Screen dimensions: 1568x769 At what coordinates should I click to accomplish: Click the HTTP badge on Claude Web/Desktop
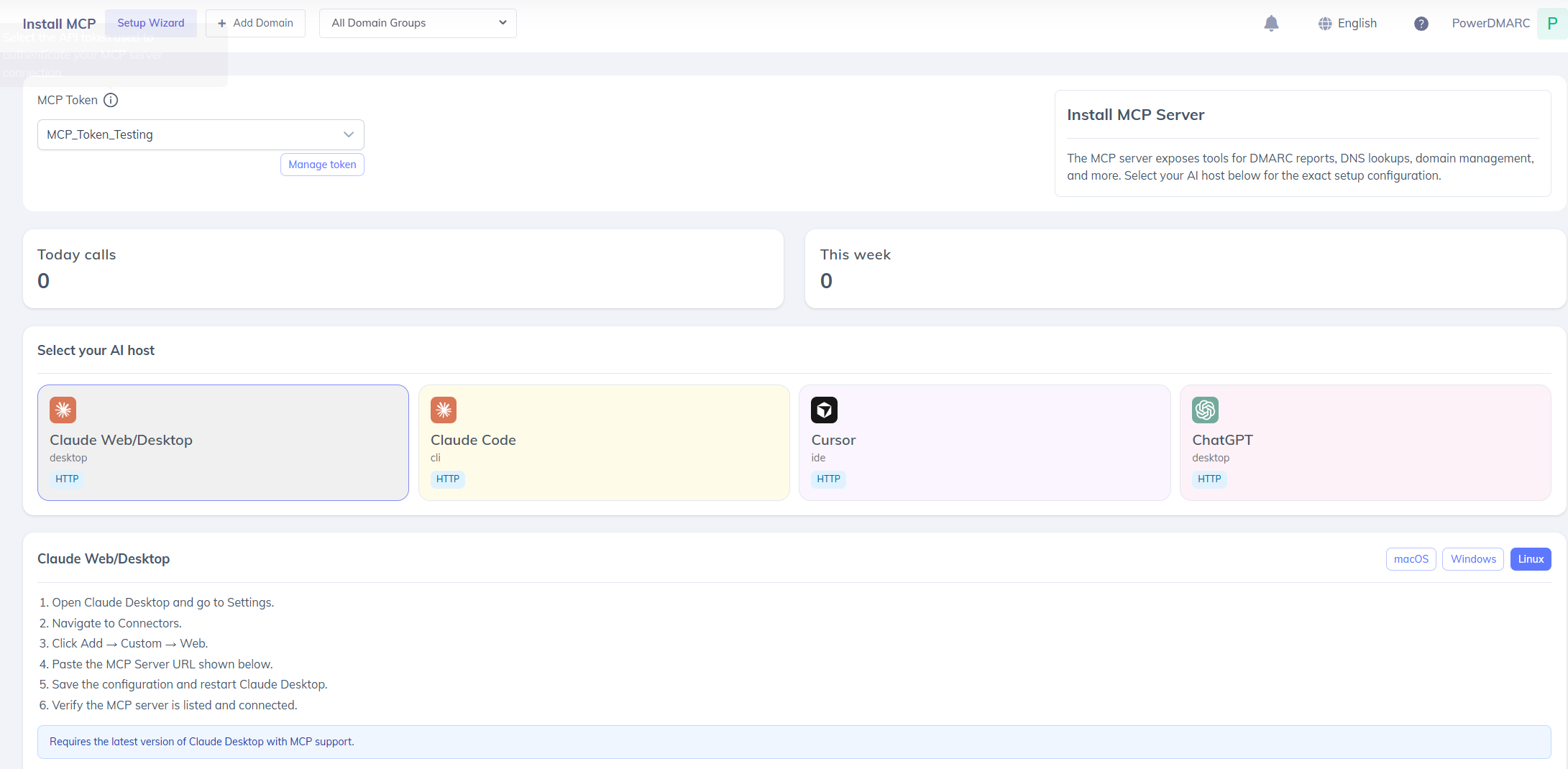(x=67, y=479)
